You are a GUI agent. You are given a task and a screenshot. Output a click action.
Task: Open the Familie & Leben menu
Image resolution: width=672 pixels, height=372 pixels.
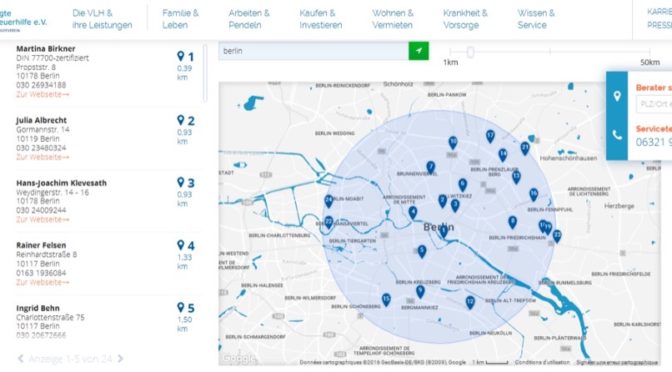180,19
